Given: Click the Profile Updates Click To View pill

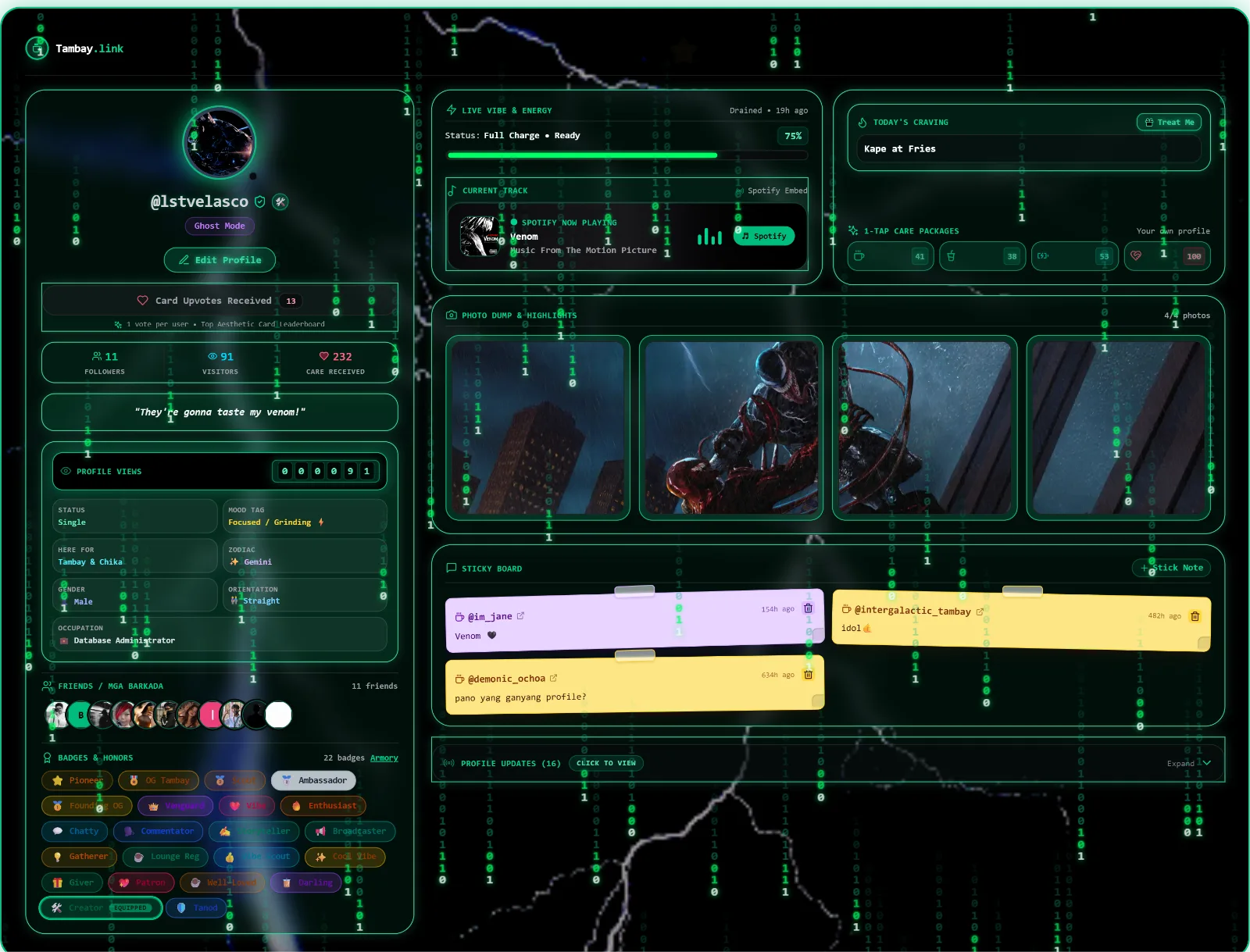Looking at the screenshot, I should [x=606, y=763].
